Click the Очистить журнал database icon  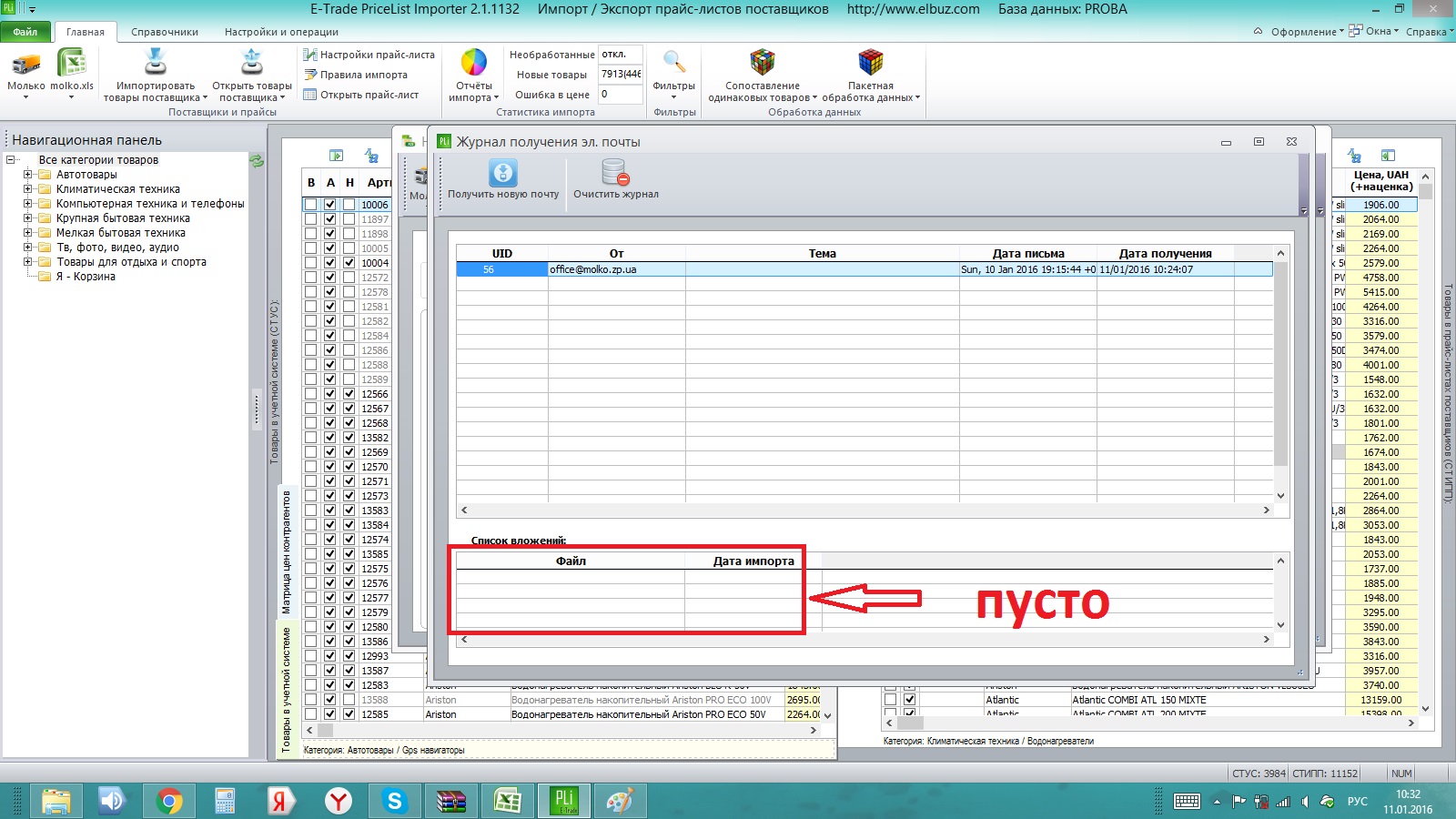[x=615, y=172]
